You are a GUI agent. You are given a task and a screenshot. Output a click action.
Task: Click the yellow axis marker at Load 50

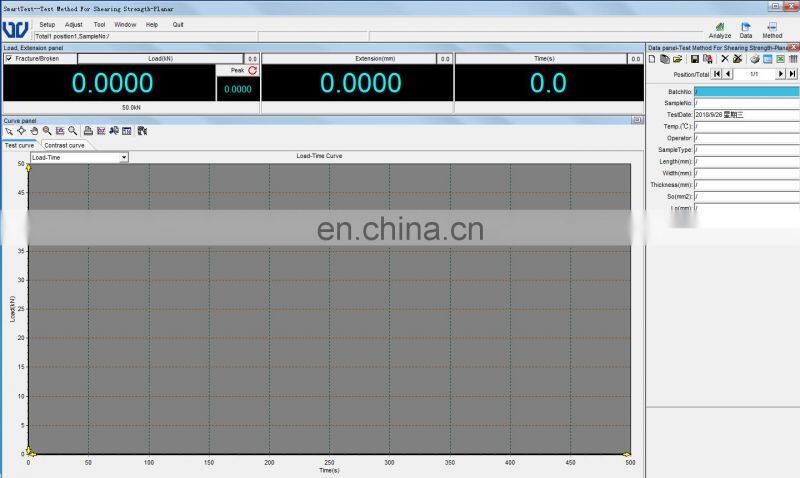[x=28, y=167]
